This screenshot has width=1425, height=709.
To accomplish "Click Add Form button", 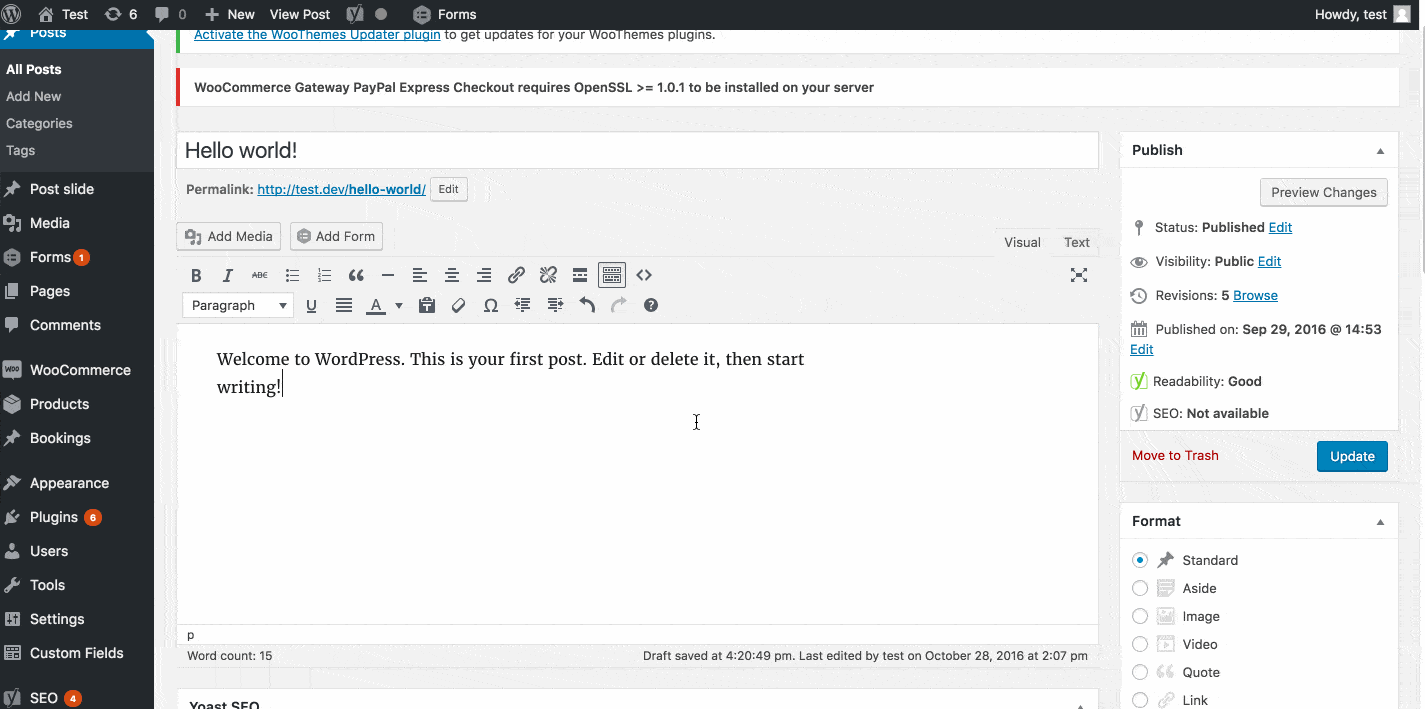I will coord(336,236).
